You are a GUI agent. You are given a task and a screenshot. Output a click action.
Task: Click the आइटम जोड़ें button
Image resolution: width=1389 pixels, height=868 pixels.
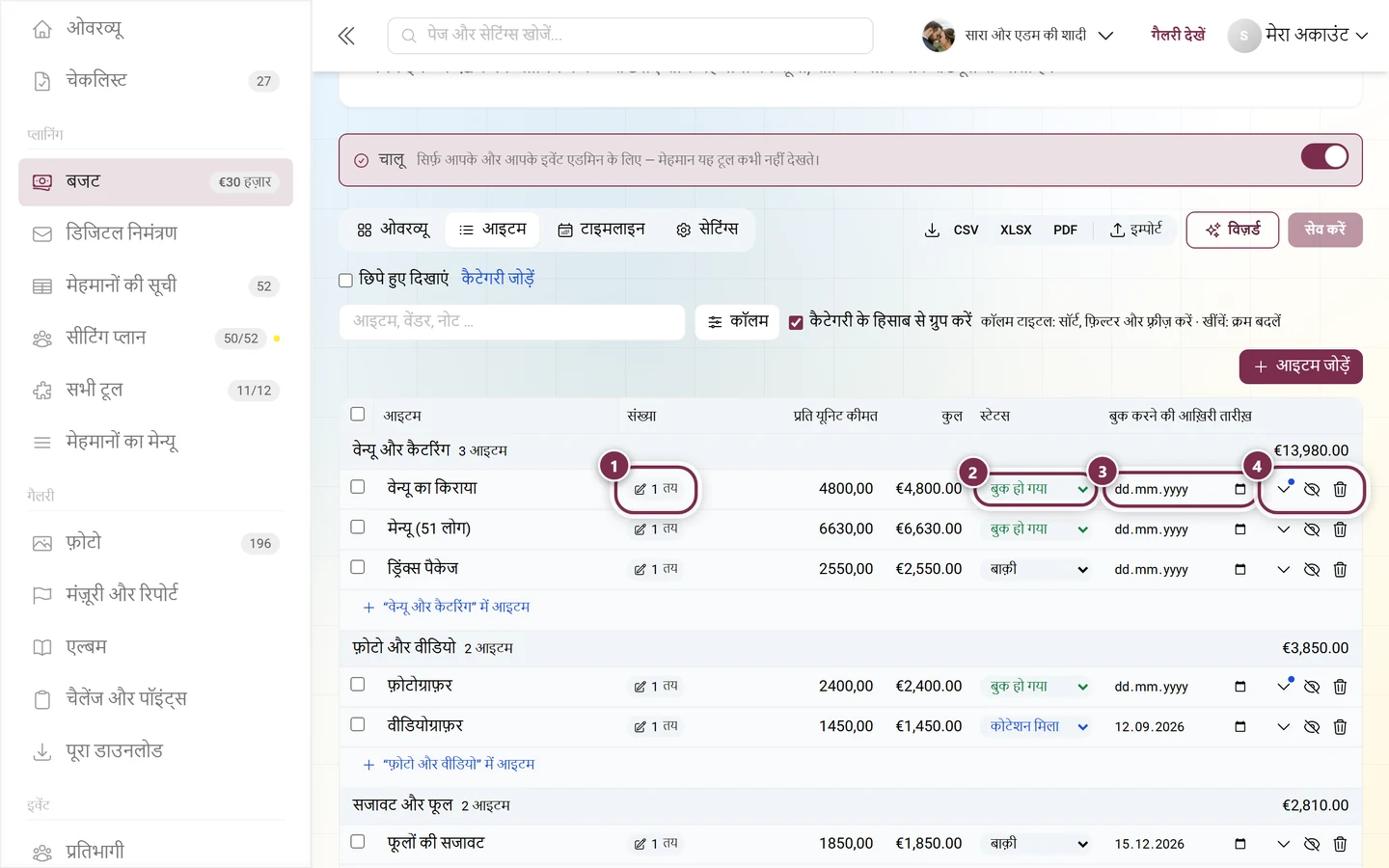click(1300, 366)
